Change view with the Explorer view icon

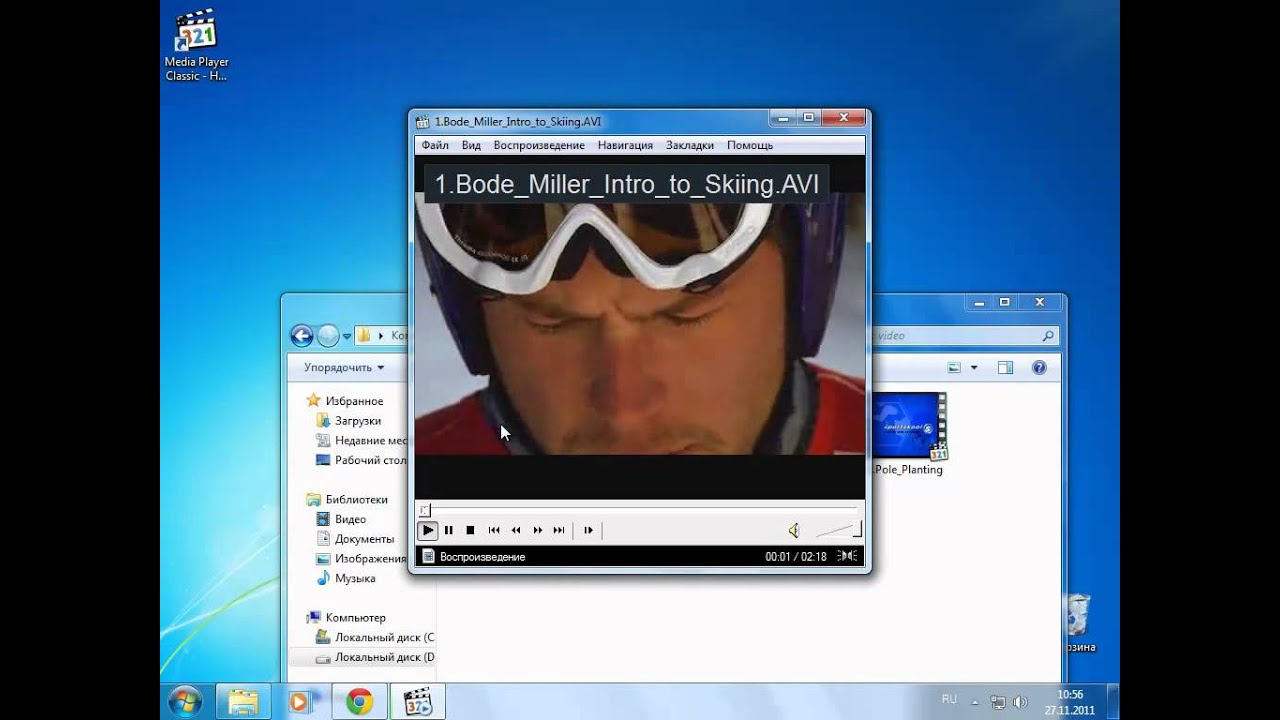[x=954, y=368]
